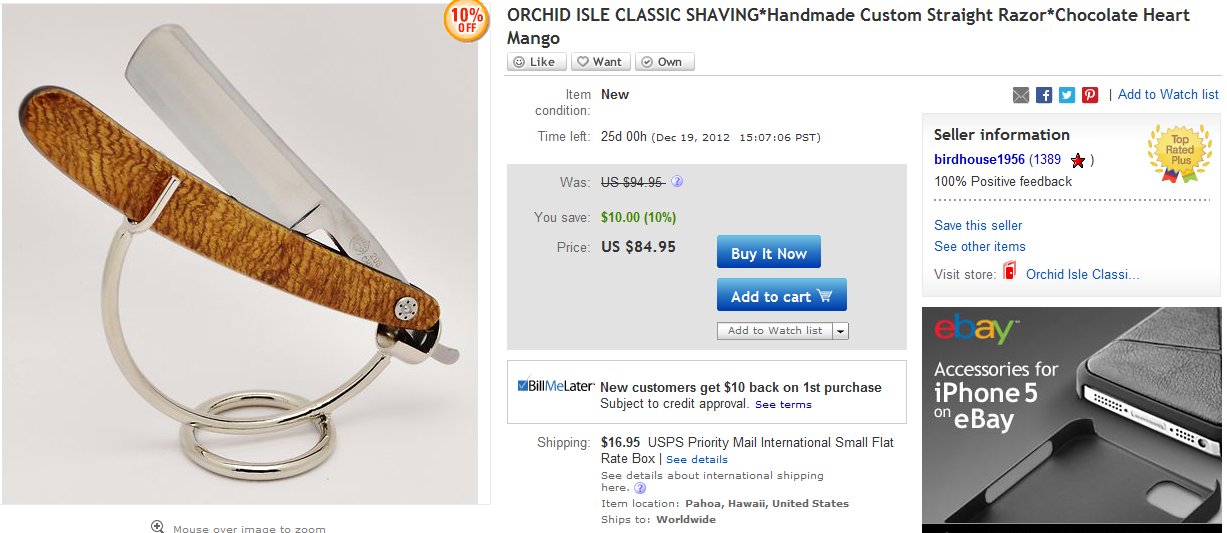The height and width of the screenshot is (533, 1227).
Task: Click the red feedback star beside 1389
Action: pos(1077,160)
